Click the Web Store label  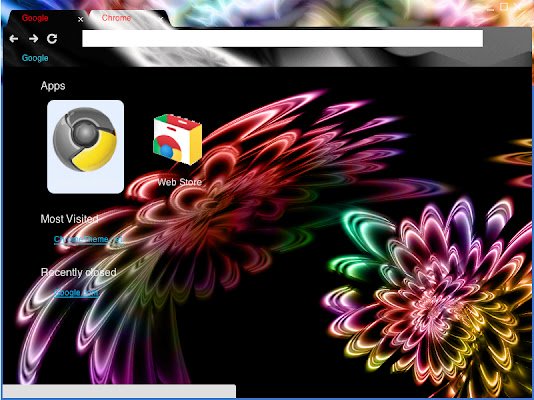pos(179,182)
